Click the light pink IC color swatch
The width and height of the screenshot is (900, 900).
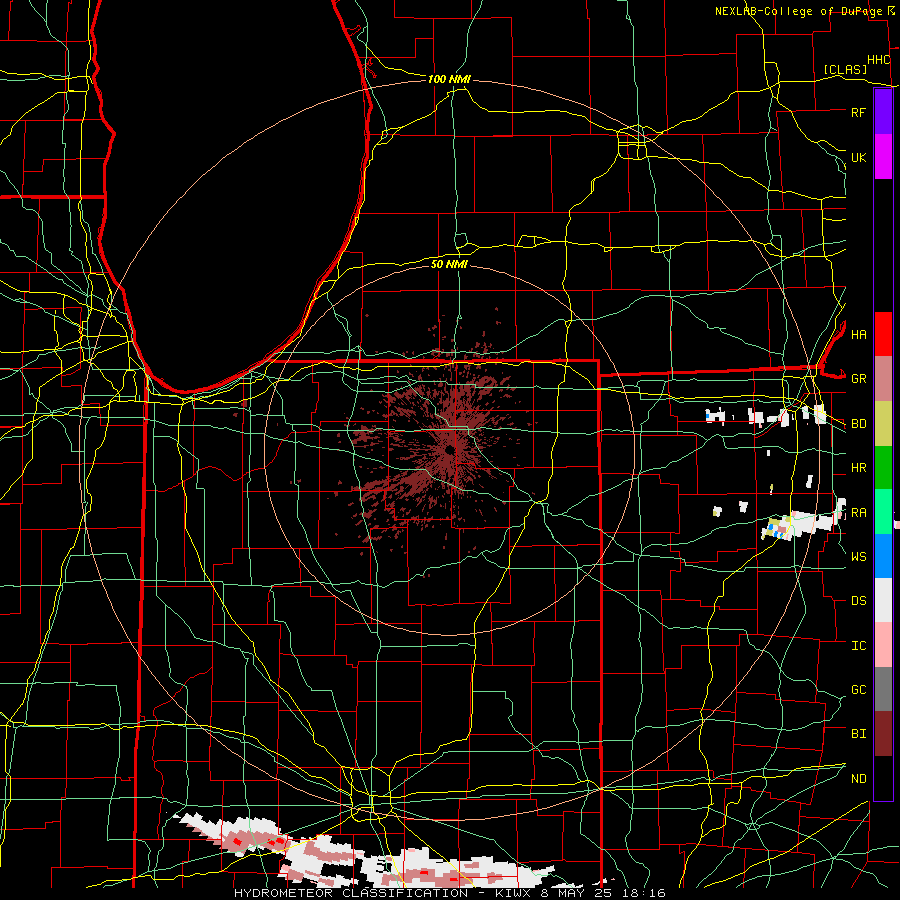pyautogui.click(x=883, y=645)
